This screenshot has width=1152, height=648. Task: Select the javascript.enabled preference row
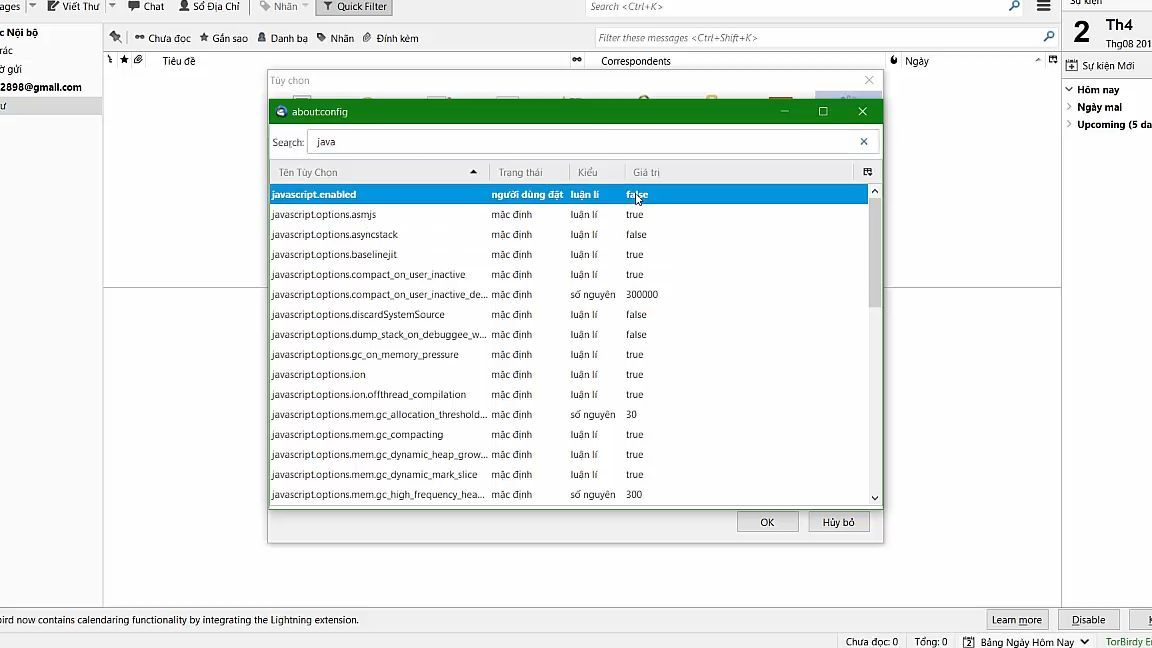(x=569, y=194)
